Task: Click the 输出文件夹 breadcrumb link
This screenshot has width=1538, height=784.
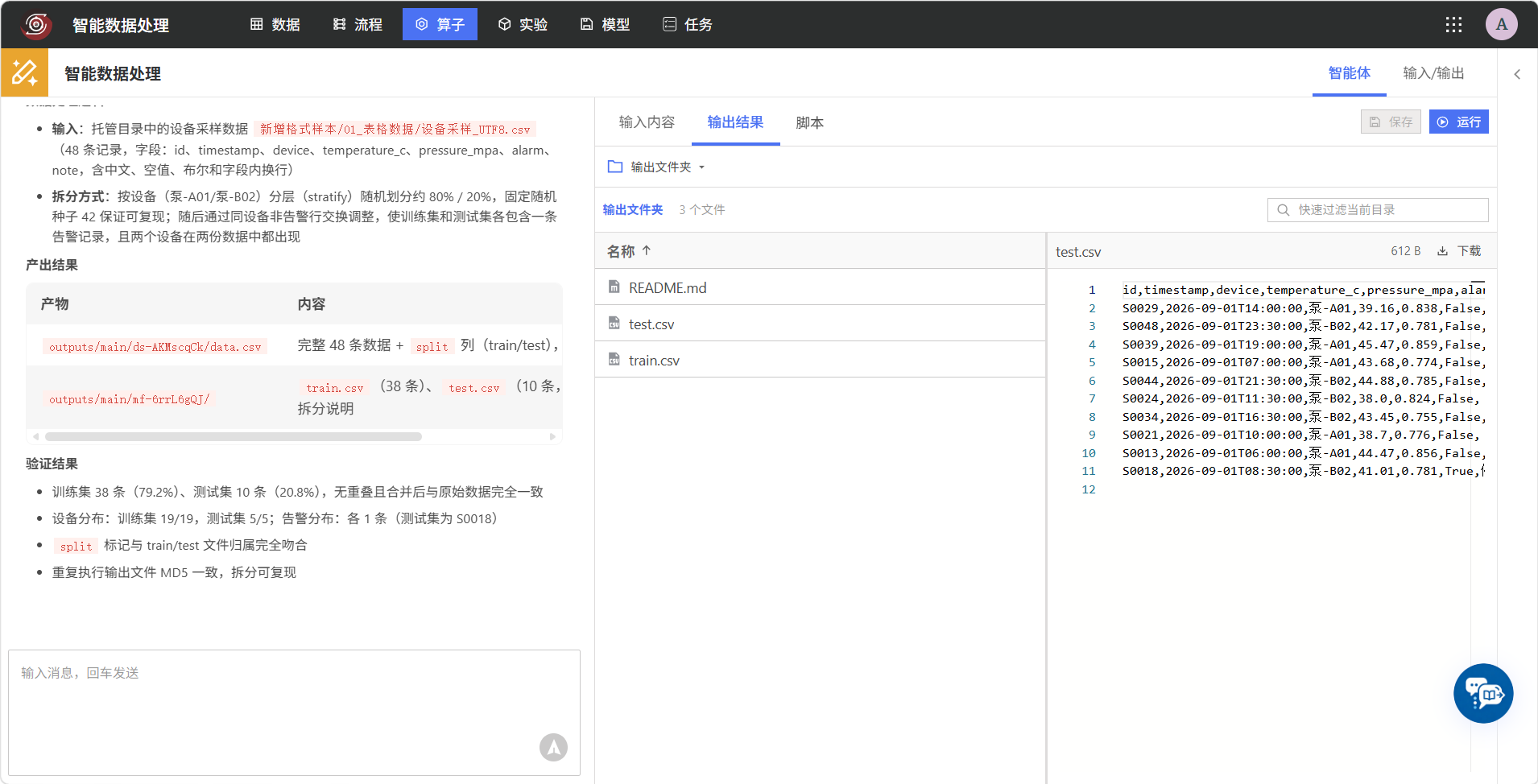Action: [633, 209]
